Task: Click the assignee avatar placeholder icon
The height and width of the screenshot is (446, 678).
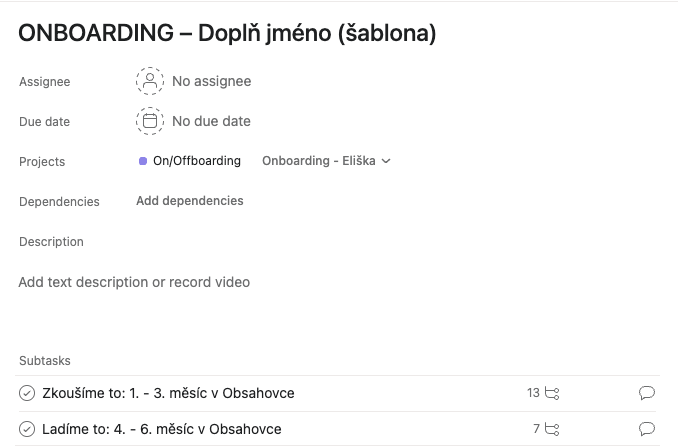Action: pyautogui.click(x=150, y=81)
